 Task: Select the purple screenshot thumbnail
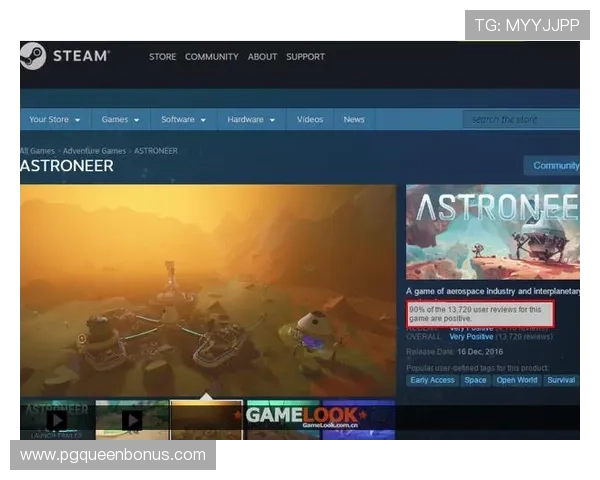click(x=359, y=420)
